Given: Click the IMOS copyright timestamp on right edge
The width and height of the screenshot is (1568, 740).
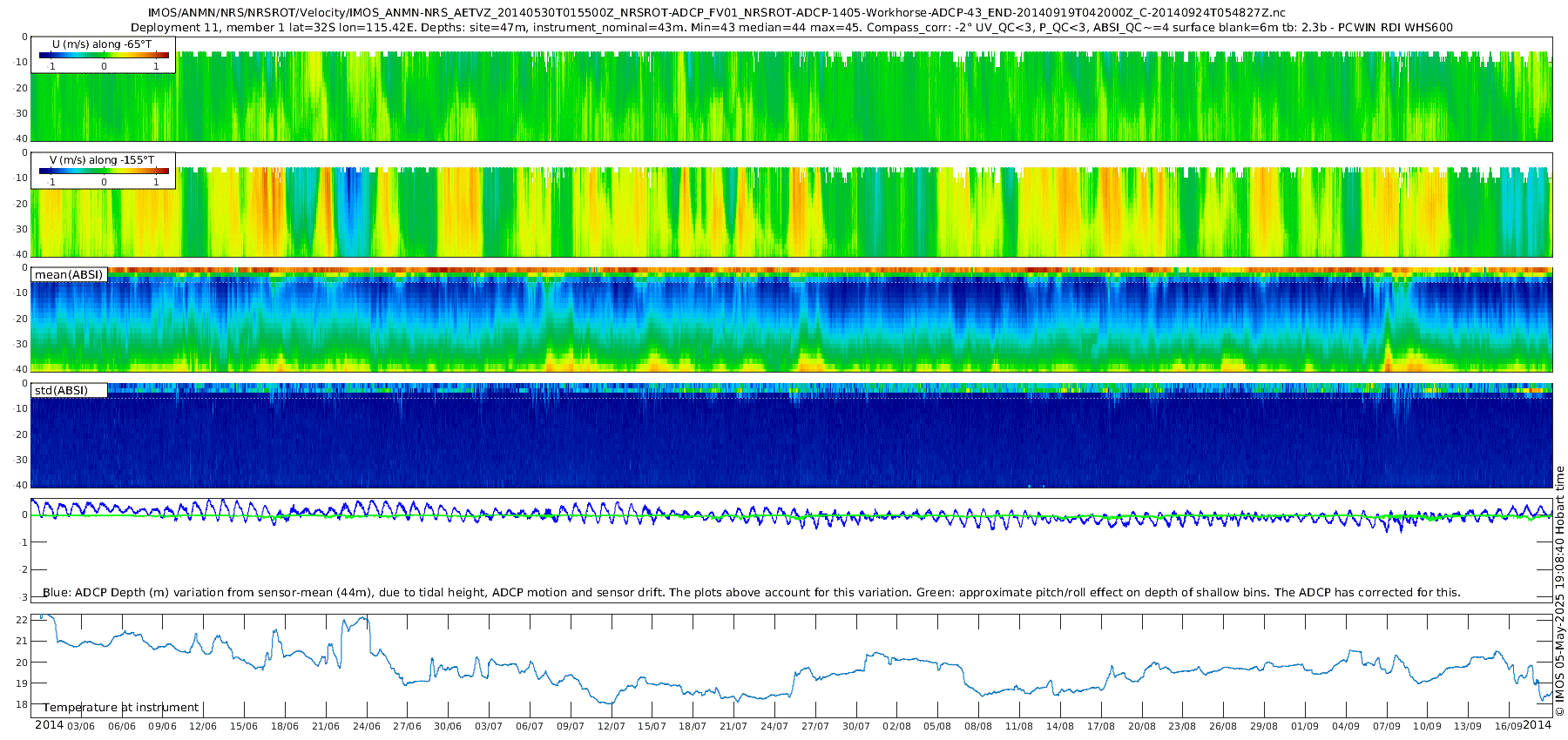Looking at the screenshot, I should tap(1559, 591).
